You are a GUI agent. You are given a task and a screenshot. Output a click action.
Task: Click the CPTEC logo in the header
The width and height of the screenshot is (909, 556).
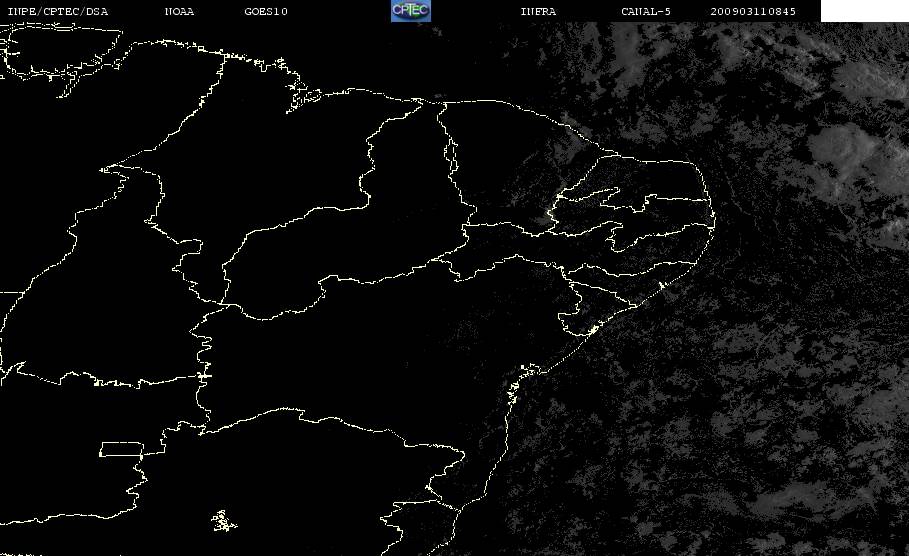[411, 10]
